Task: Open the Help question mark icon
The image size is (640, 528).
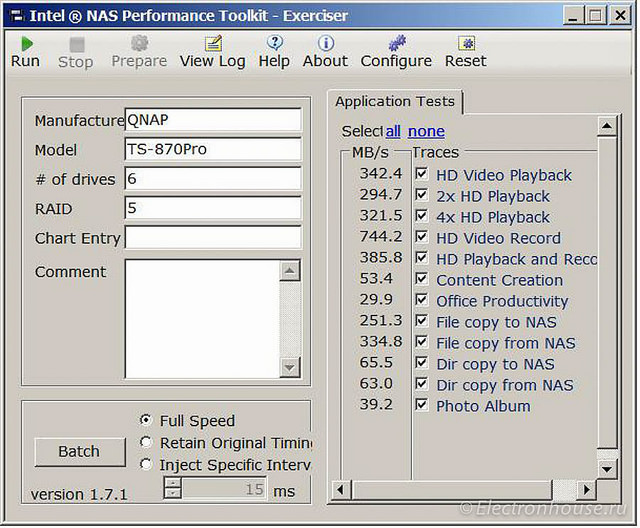Action: 275,43
